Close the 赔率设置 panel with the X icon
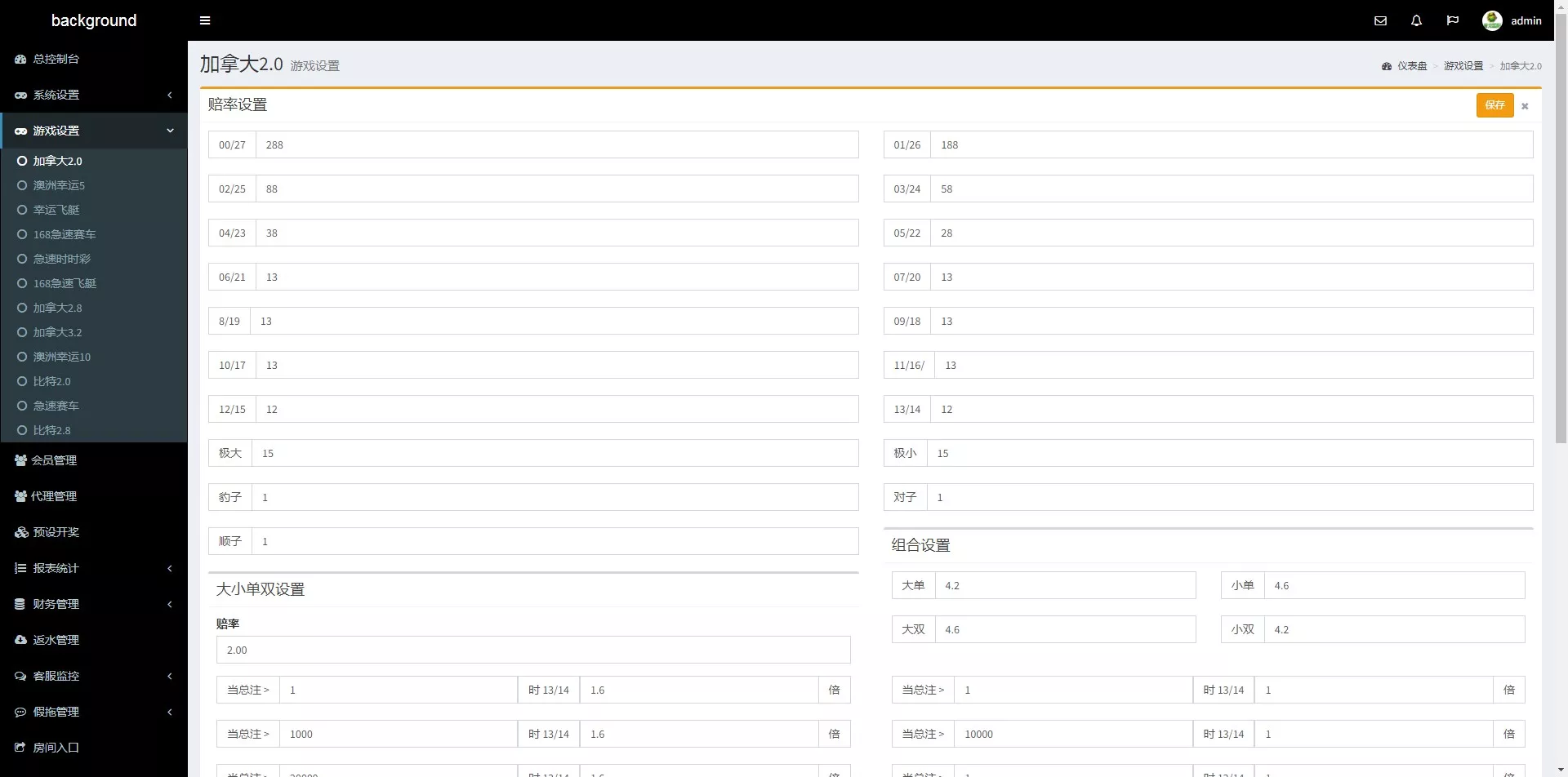This screenshot has width=1568, height=777. click(x=1525, y=106)
